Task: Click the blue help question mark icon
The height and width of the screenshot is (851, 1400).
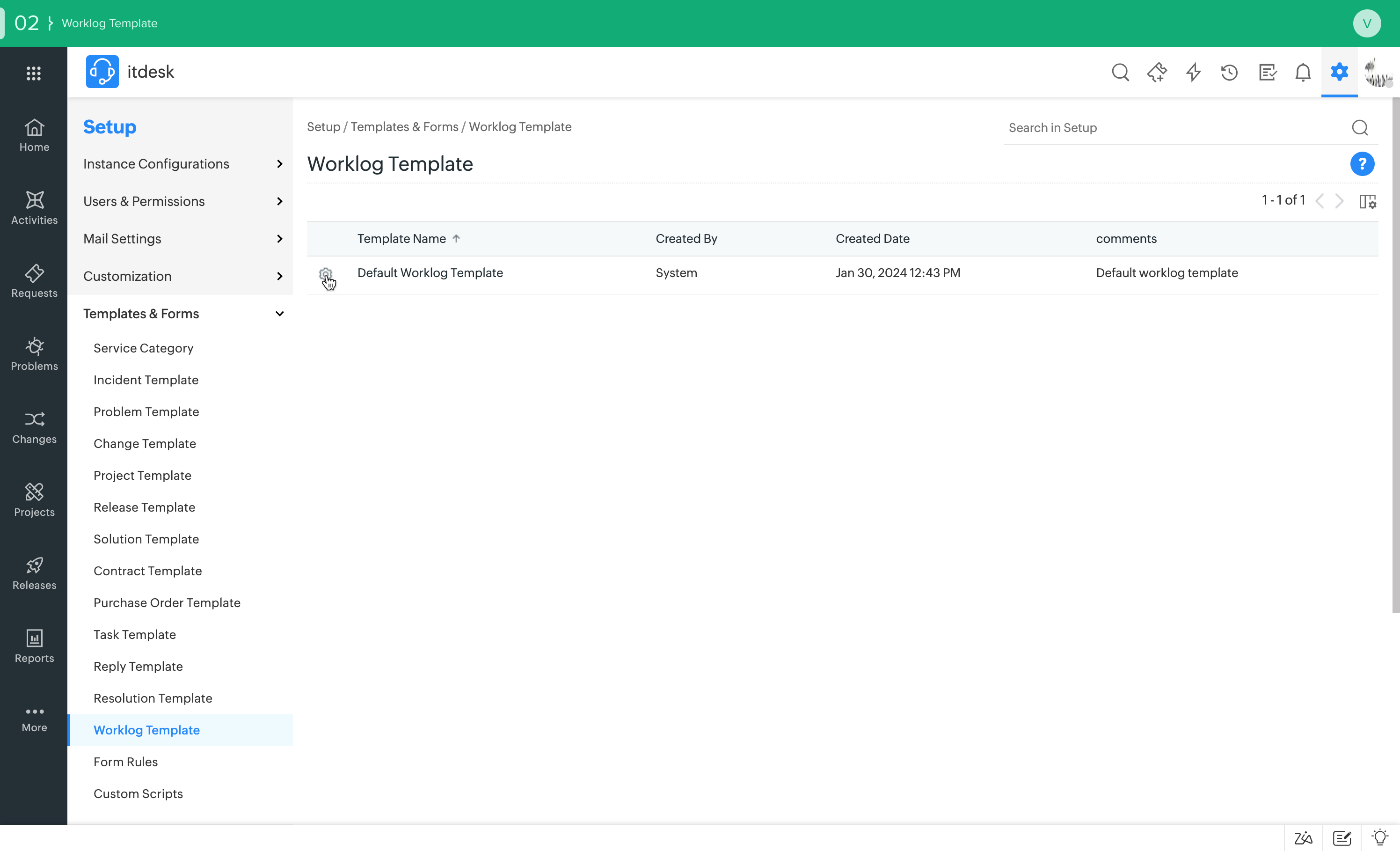Action: tap(1362, 164)
